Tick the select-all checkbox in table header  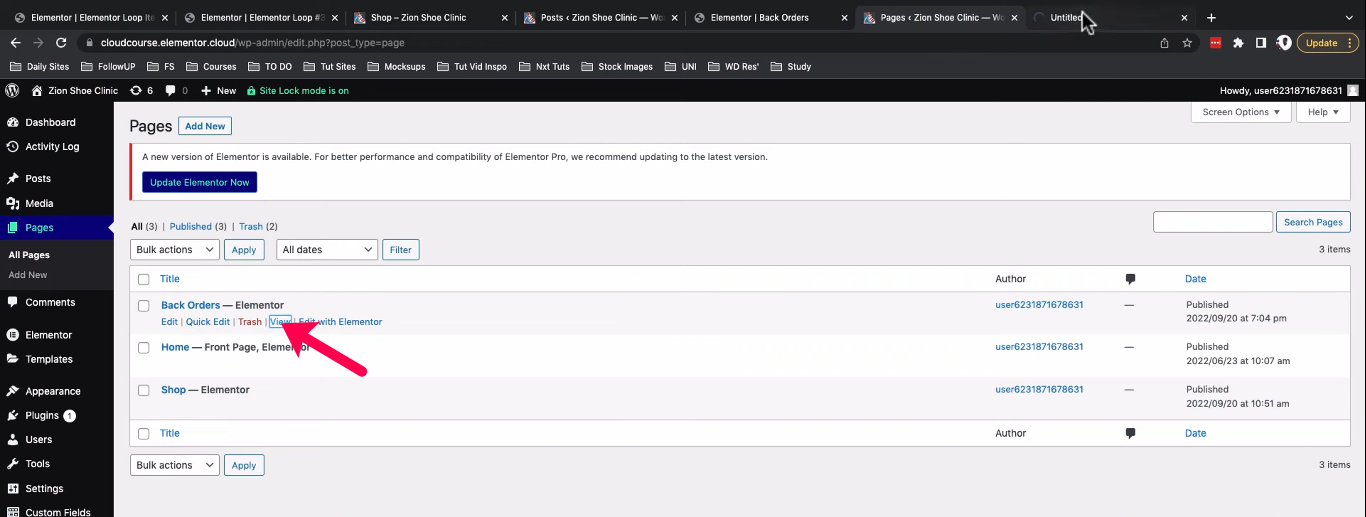[x=143, y=279]
